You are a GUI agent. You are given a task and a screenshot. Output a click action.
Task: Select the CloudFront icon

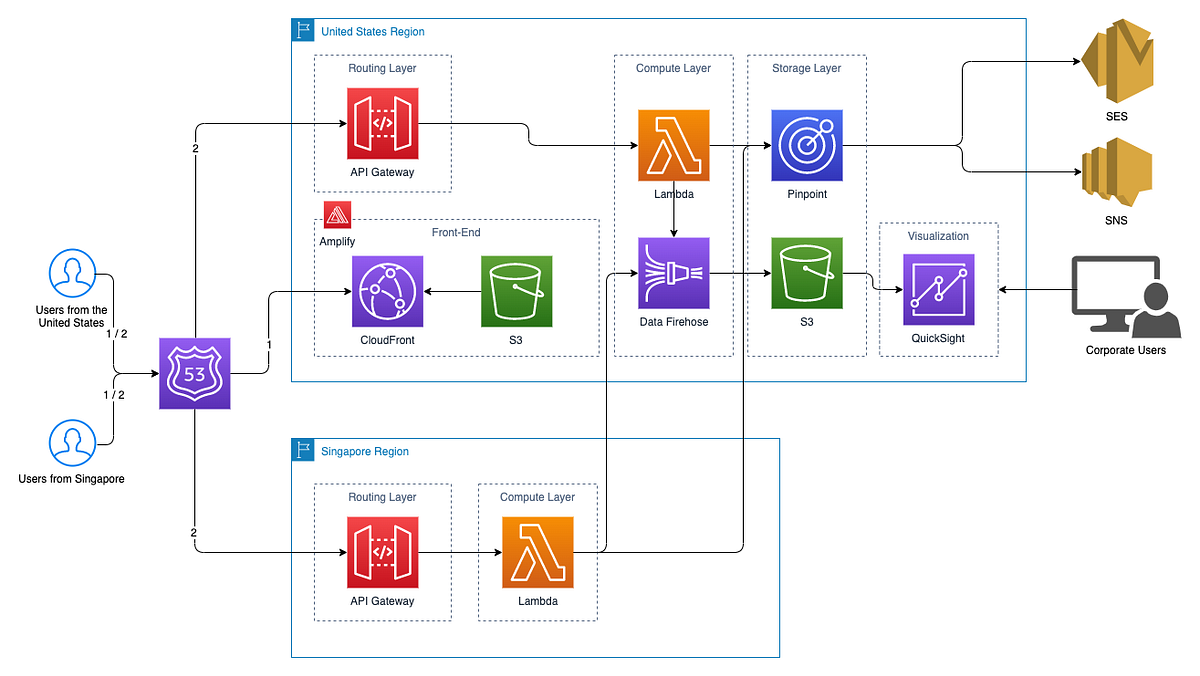coord(387,291)
